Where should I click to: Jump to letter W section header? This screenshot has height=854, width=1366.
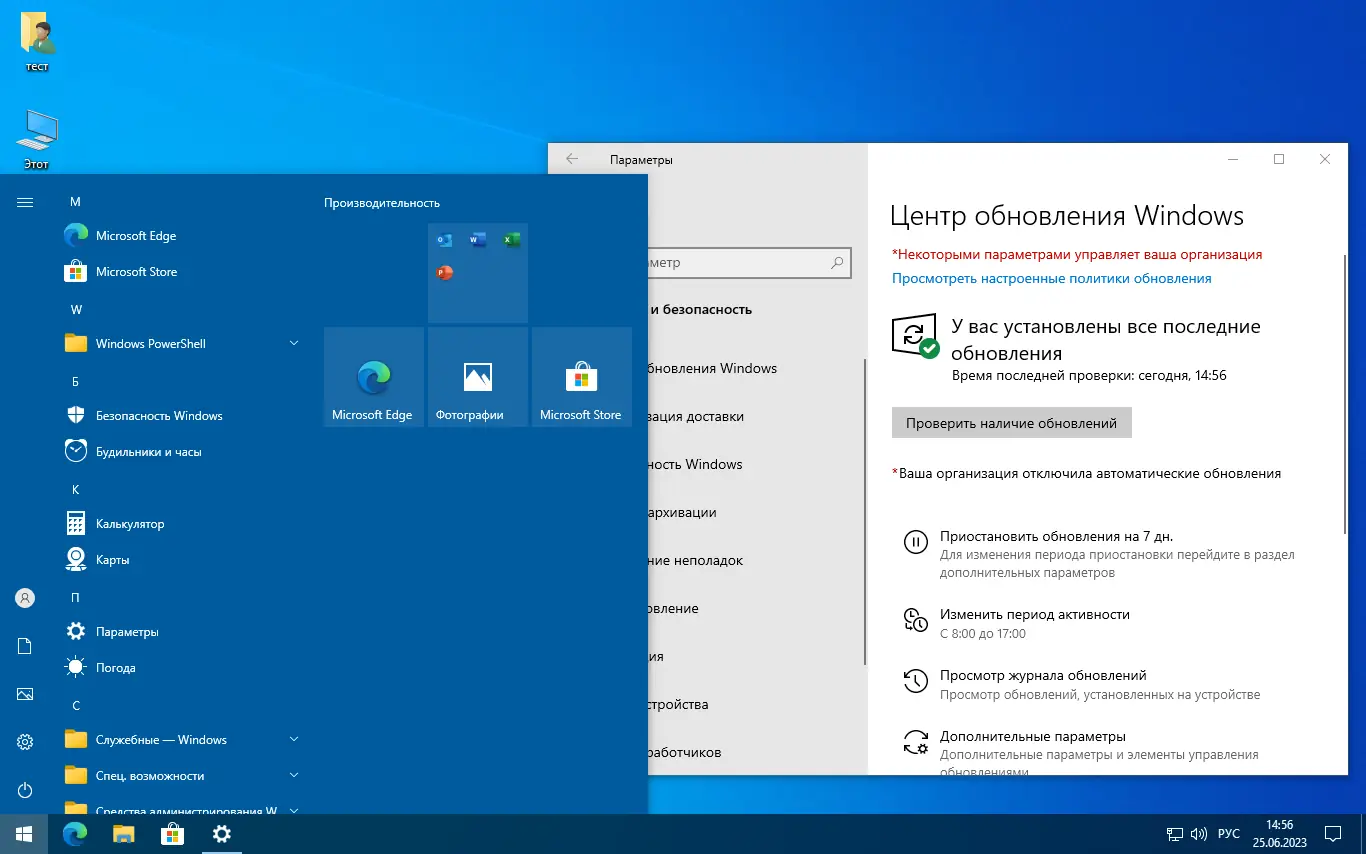coord(76,310)
